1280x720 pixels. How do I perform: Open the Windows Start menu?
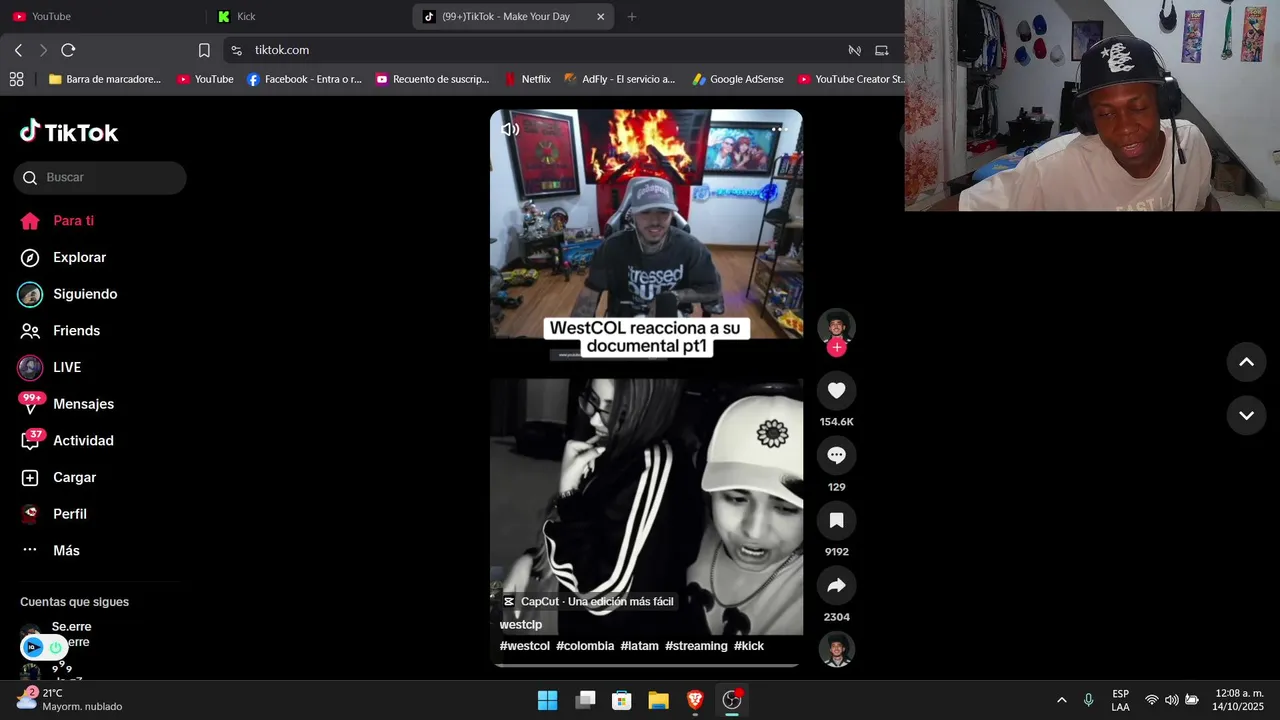tap(548, 700)
